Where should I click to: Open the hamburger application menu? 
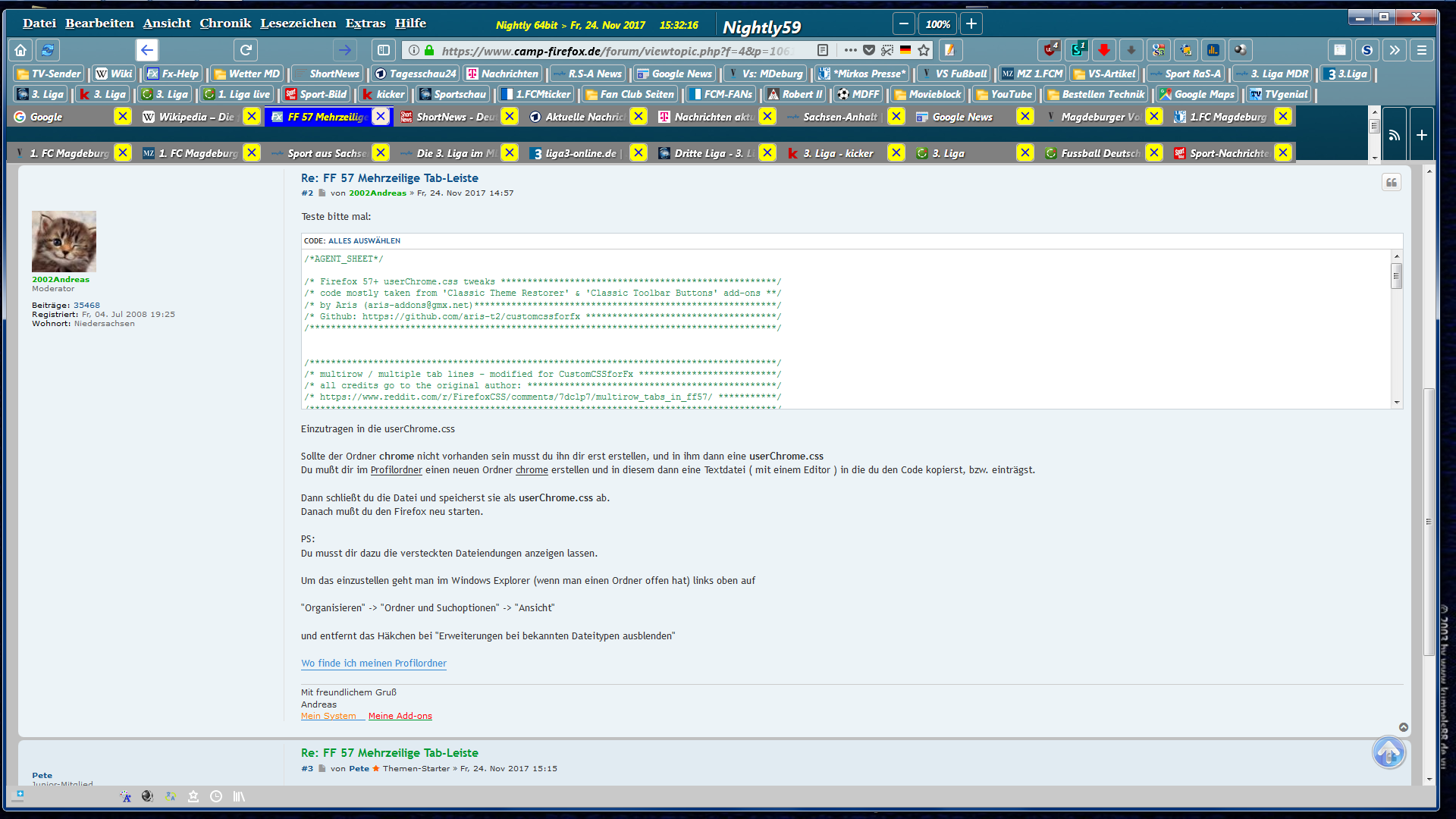1422,50
